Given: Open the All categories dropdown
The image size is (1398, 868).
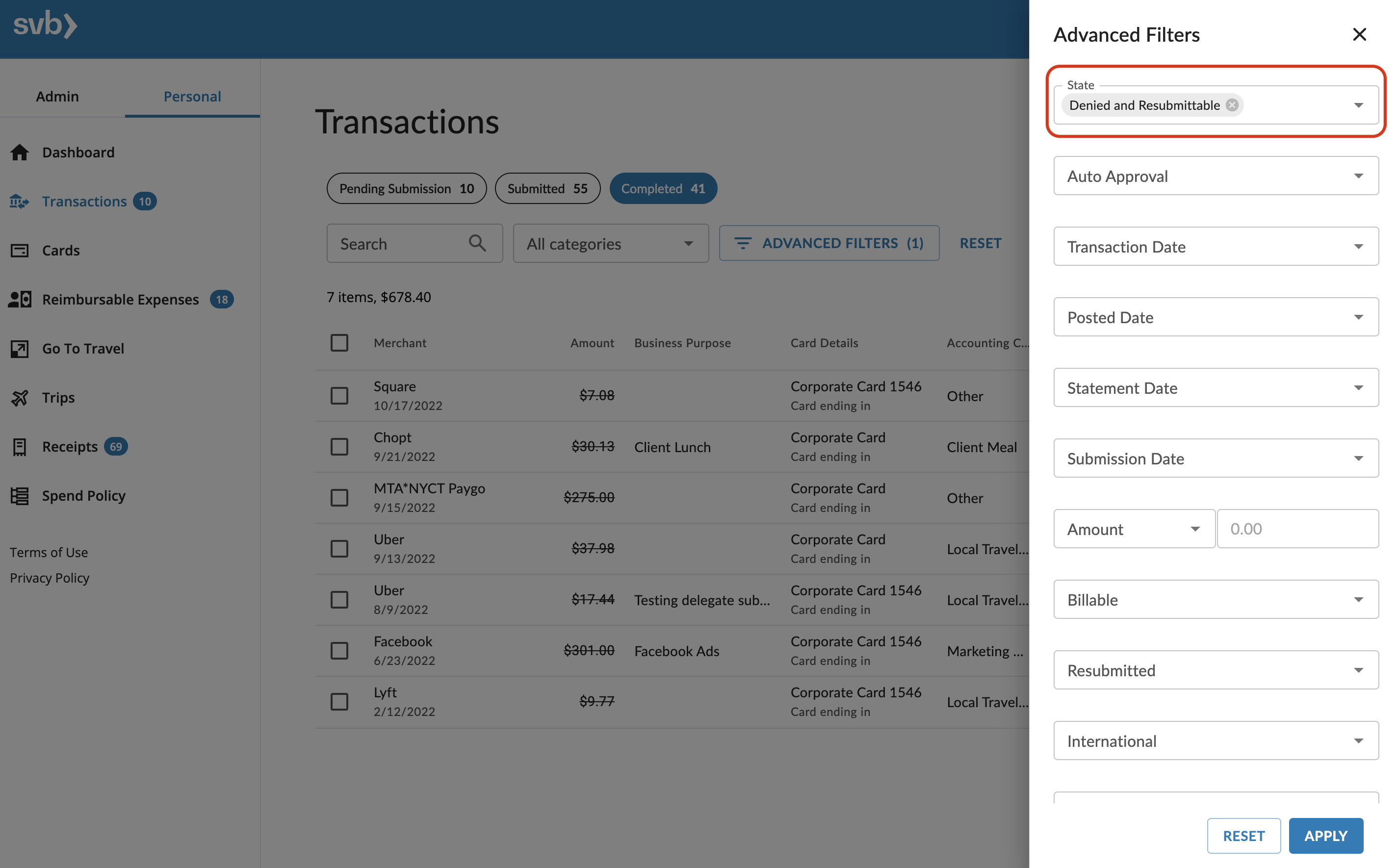Looking at the screenshot, I should pyautogui.click(x=610, y=243).
